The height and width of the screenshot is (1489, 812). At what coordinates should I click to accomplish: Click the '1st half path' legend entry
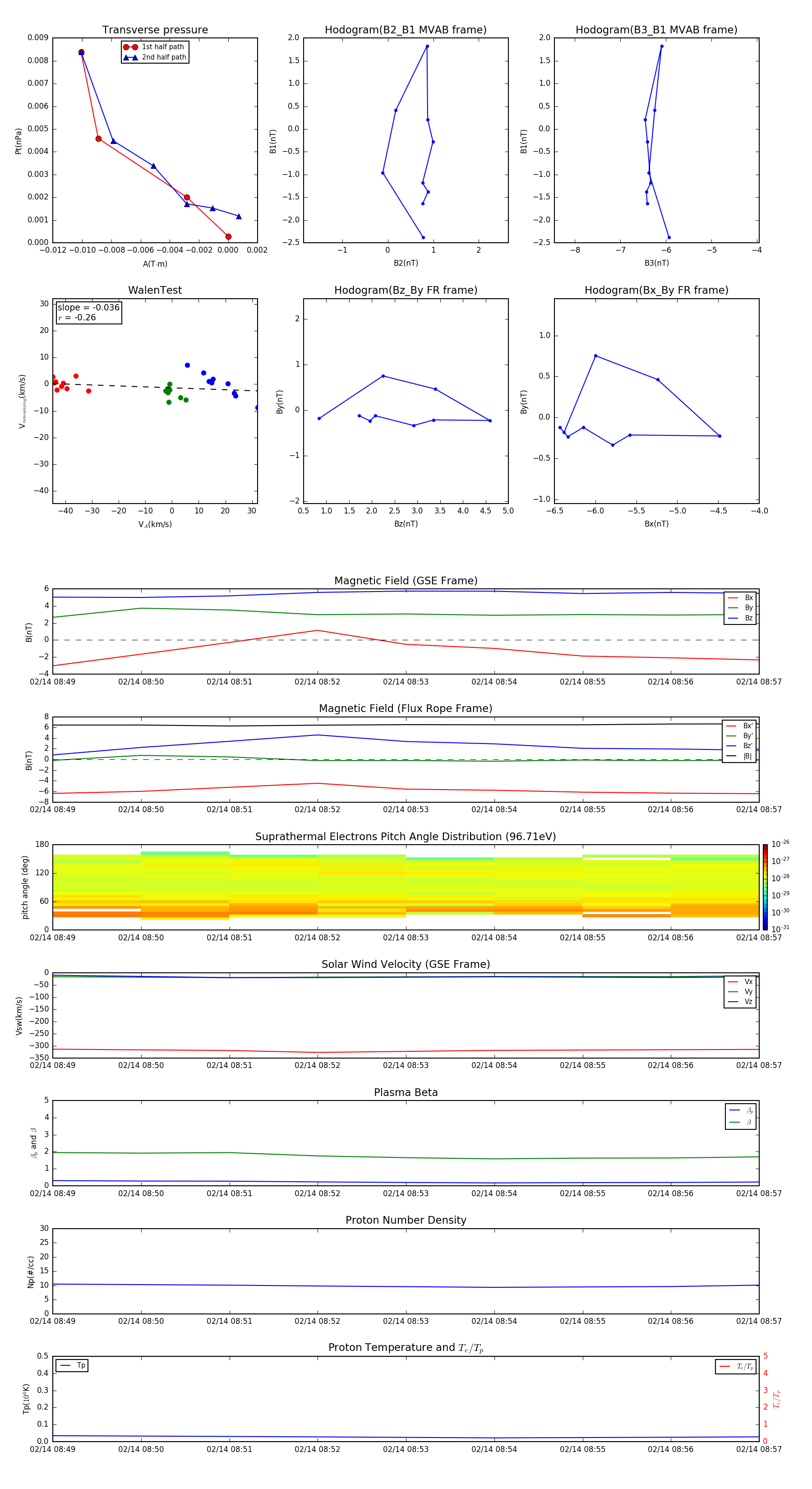[x=154, y=47]
